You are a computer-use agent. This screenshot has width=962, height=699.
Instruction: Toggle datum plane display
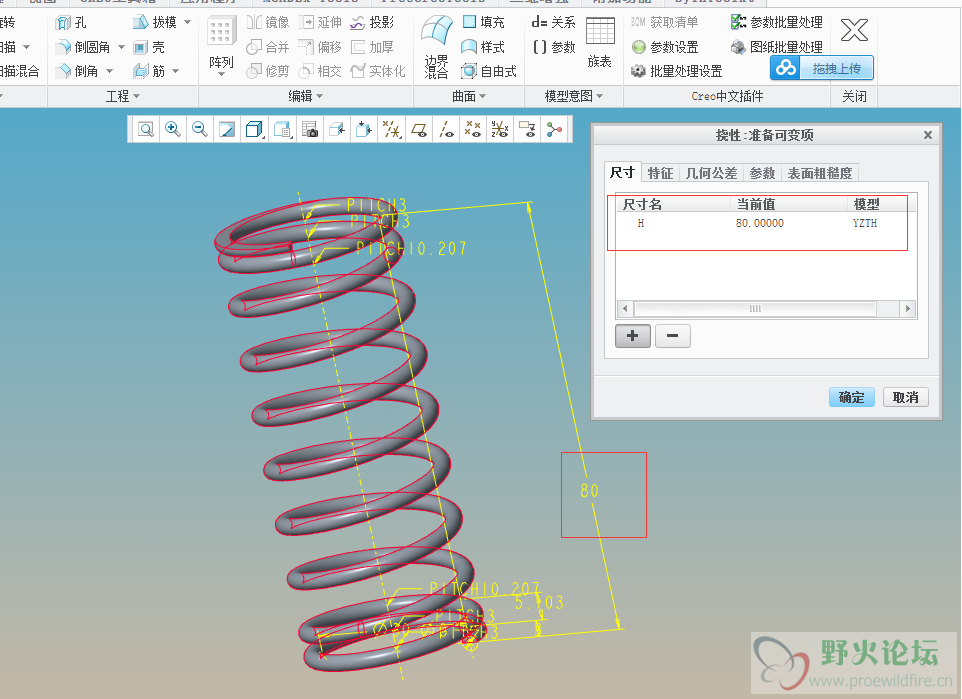coord(419,129)
